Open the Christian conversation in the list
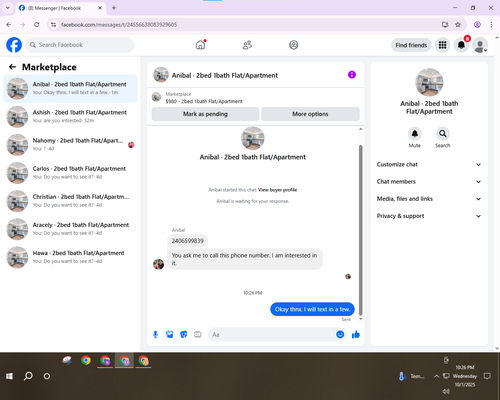500x400 pixels. click(70, 201)
